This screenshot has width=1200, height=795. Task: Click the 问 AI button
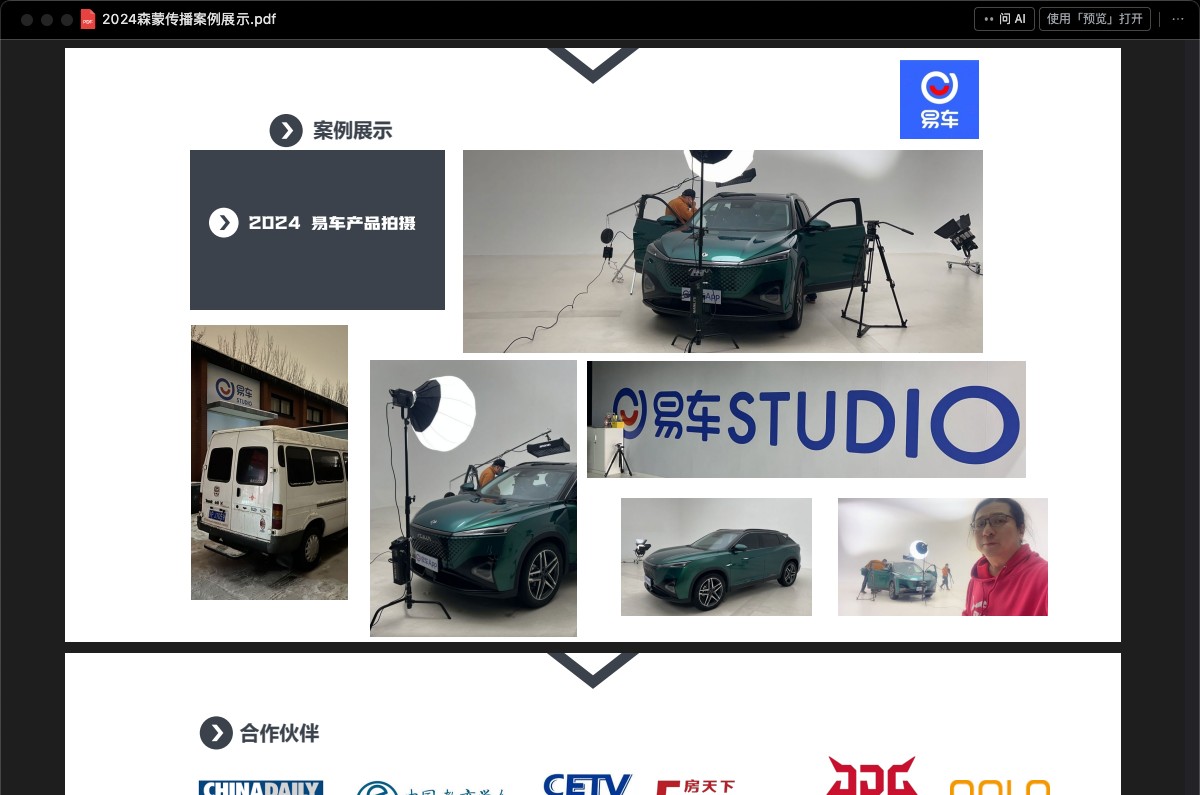(1005, 19)
